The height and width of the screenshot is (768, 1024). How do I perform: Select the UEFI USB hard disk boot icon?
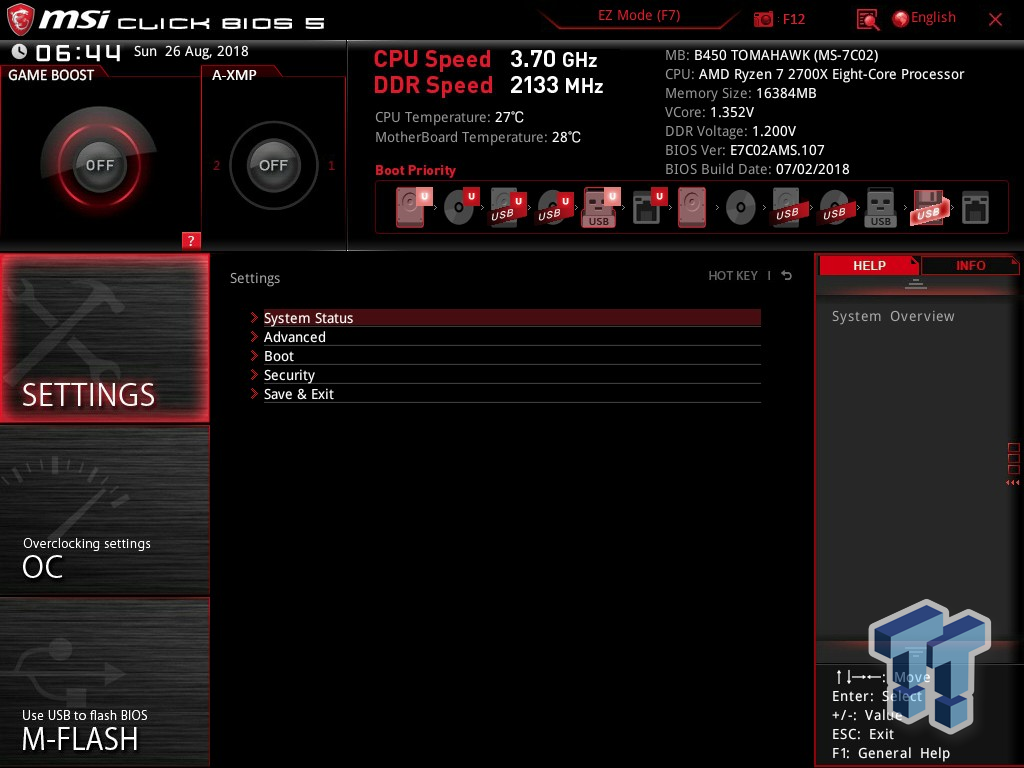coord(507,208)
